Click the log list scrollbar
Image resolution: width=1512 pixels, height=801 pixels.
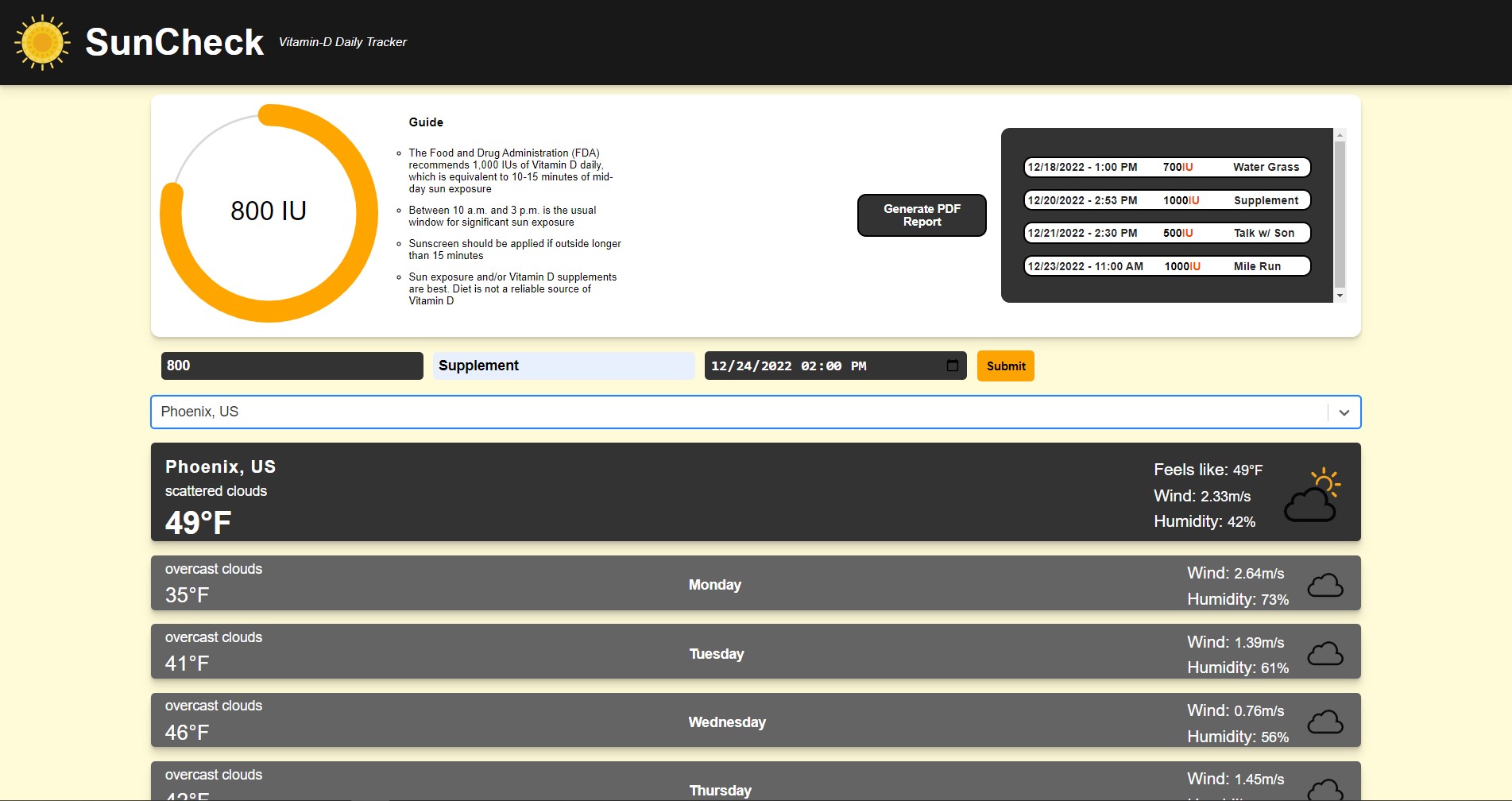click(1341, 215)
